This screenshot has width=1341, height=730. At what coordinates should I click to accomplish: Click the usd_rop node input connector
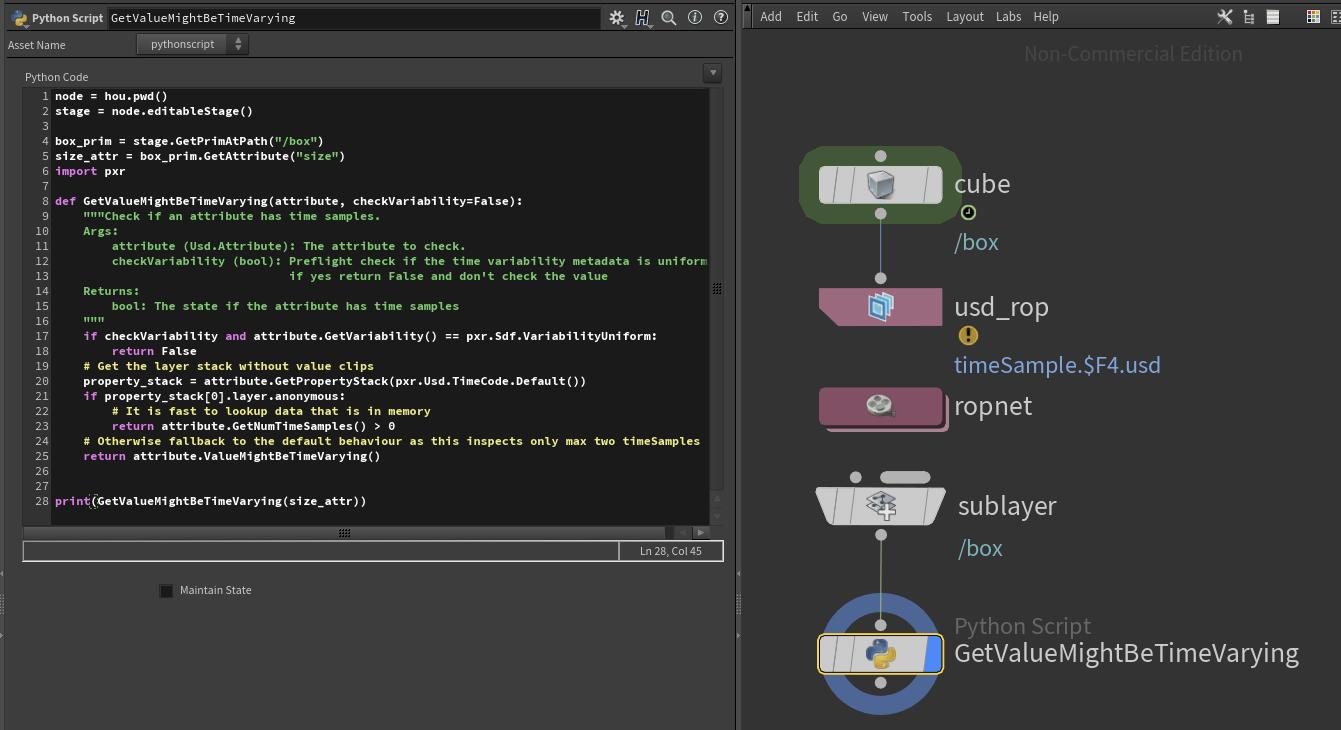880,279
